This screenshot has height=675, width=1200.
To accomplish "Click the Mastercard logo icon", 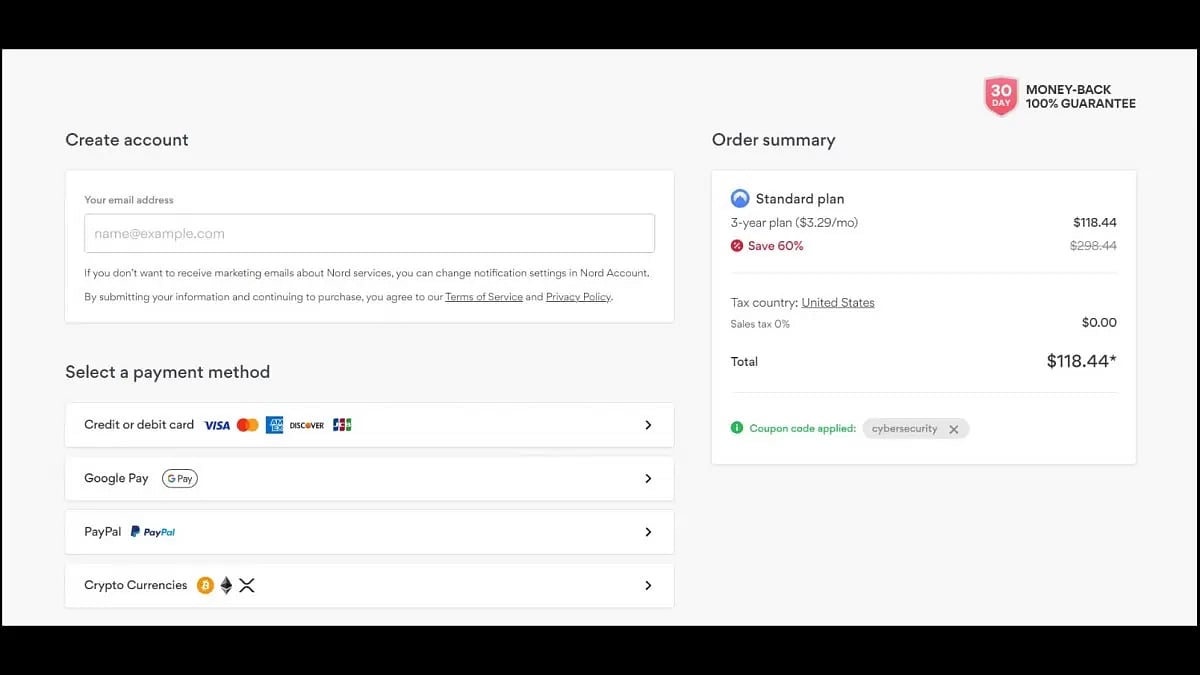I will [x=247, y=425].
